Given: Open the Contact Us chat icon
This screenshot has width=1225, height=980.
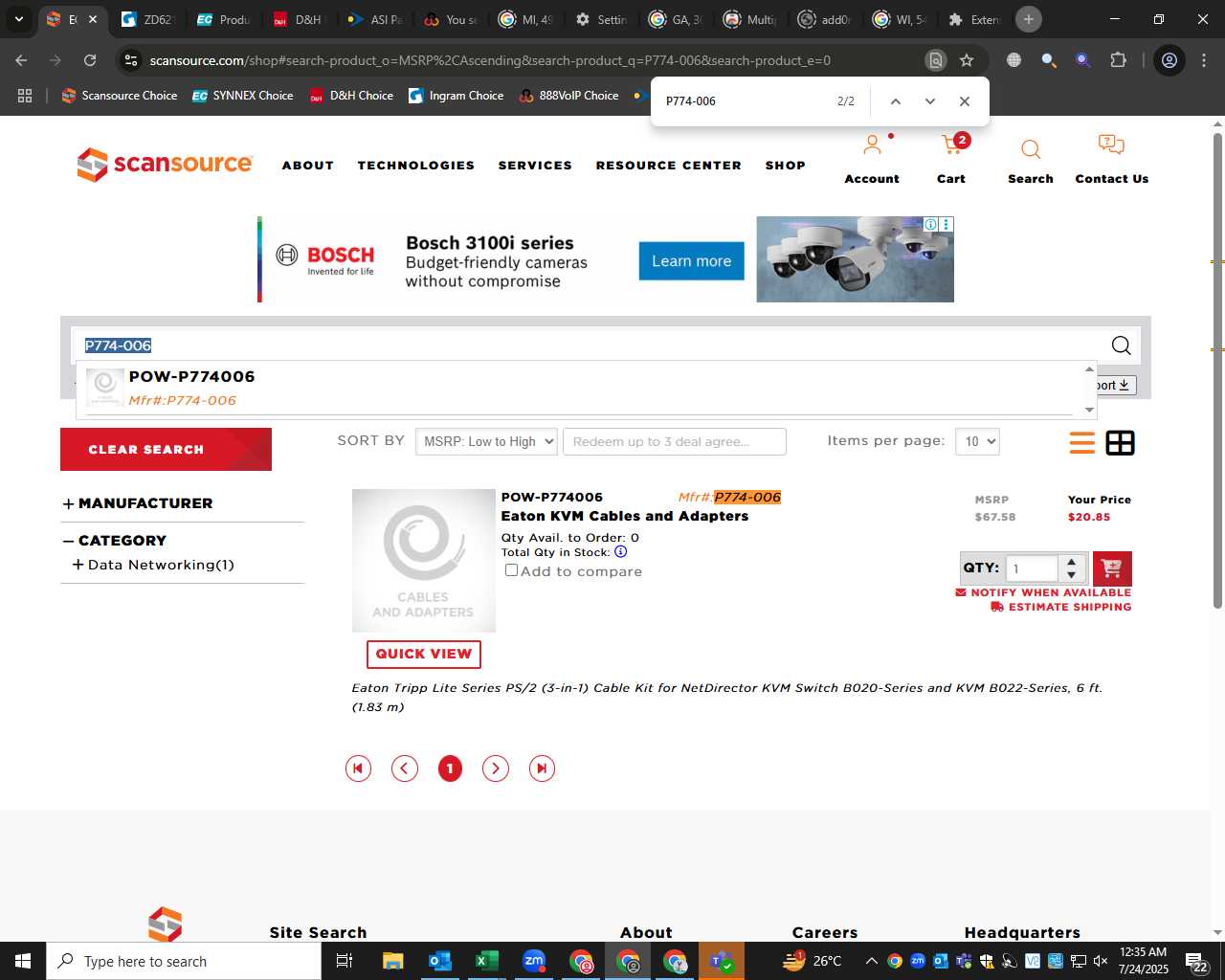Looking at the screenshot, I should (1110, 145).
